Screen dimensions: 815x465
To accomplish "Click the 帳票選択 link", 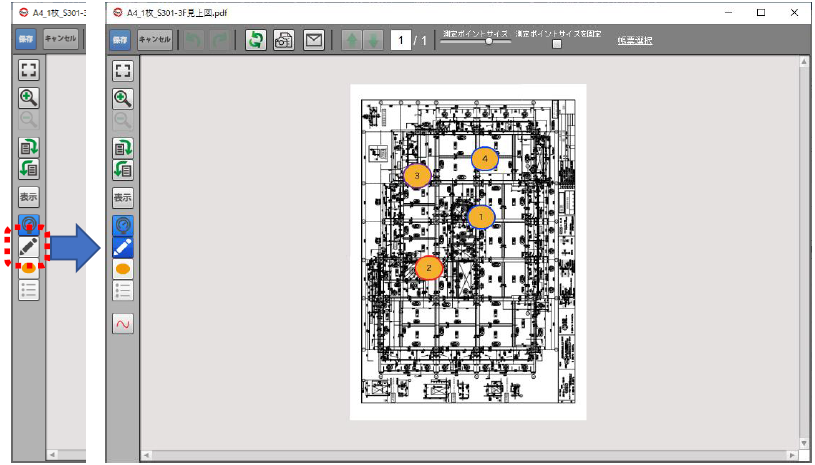I will [634, 40].
